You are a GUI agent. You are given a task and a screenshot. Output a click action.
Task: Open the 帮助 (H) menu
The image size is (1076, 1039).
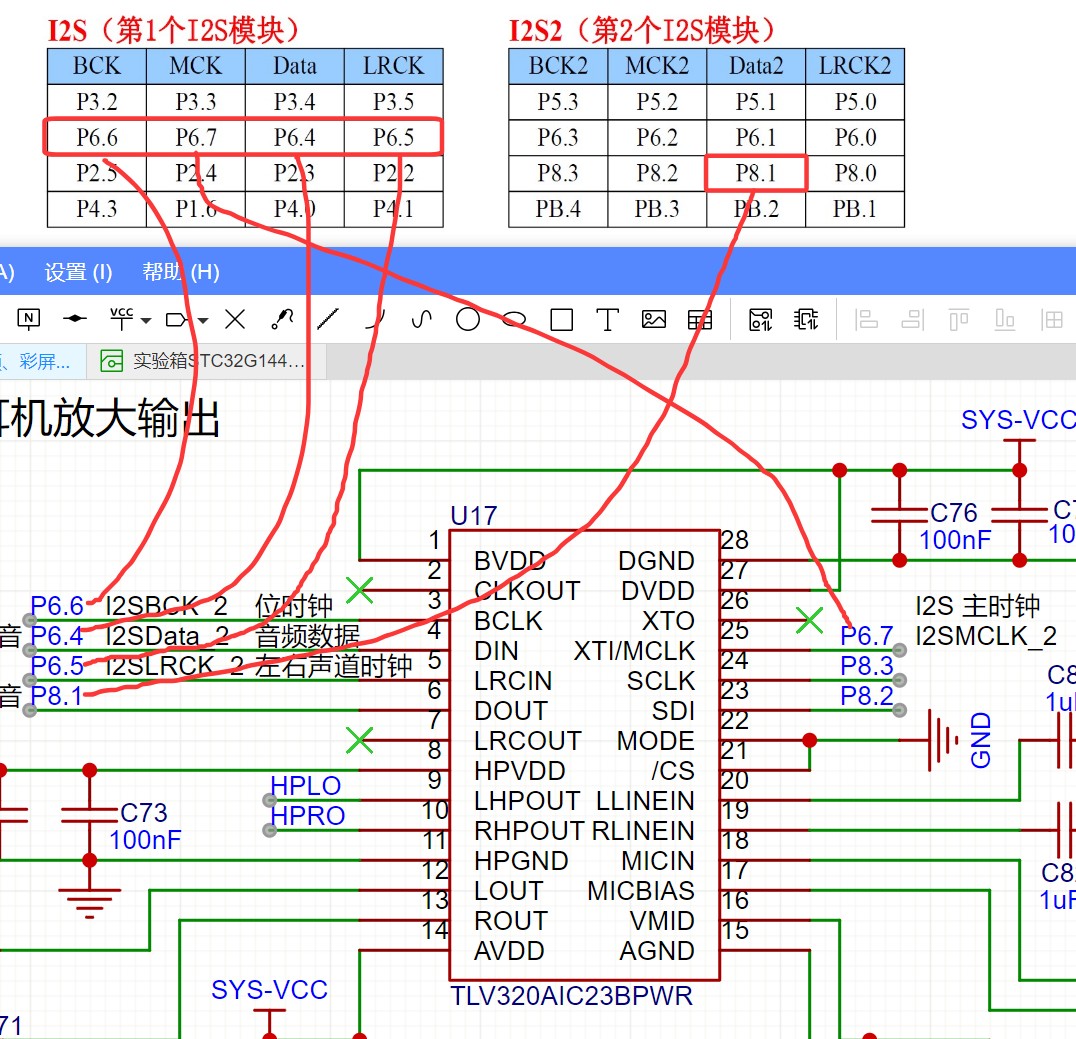coord(180,272)
